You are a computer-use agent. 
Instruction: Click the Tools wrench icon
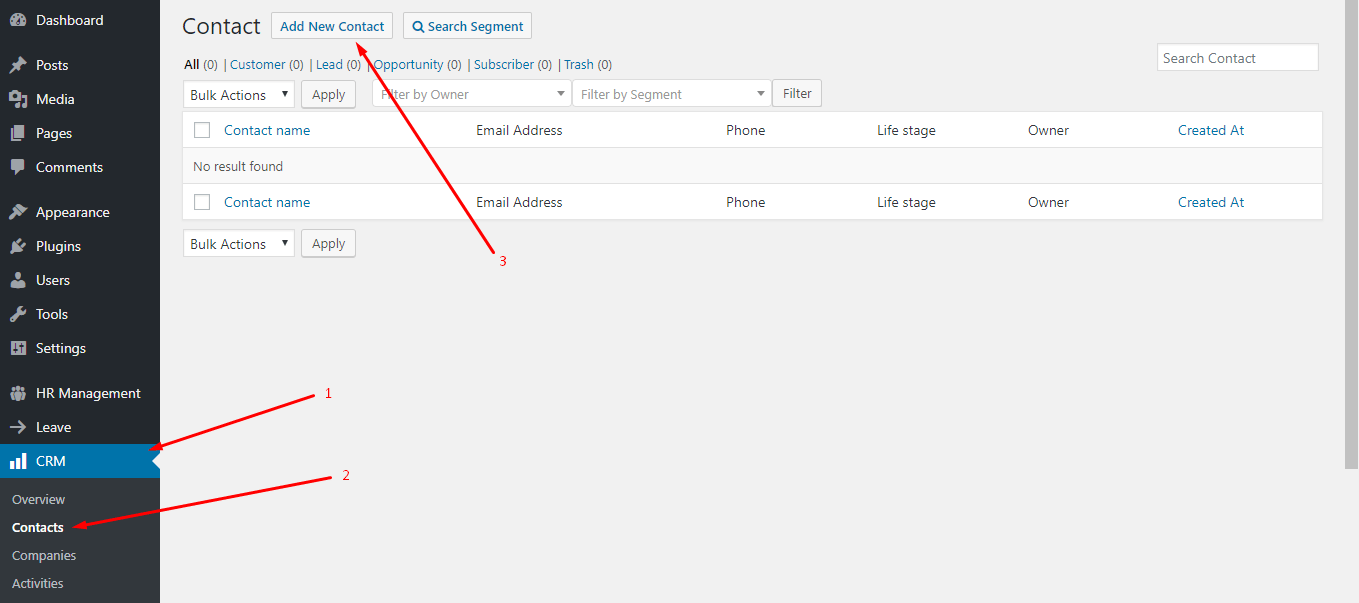click(x=18, y=314)
